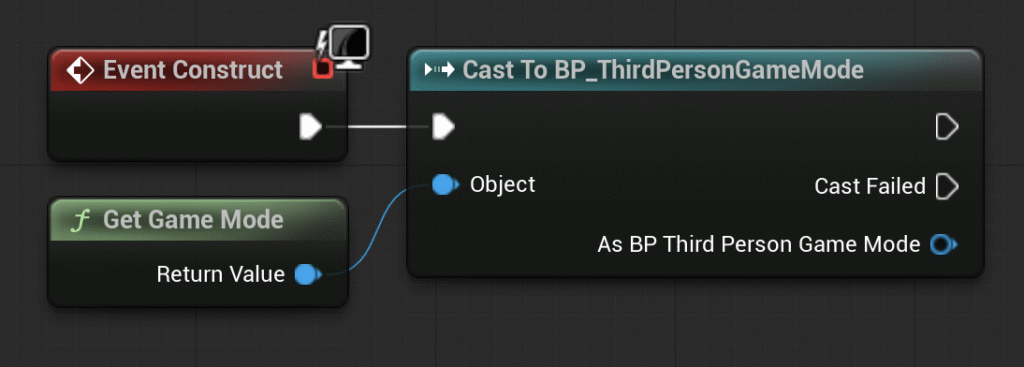This screenshot has width=1024, height=367.
Task: Click Event Construct's white execution output pin
Action: pos(311,127)
